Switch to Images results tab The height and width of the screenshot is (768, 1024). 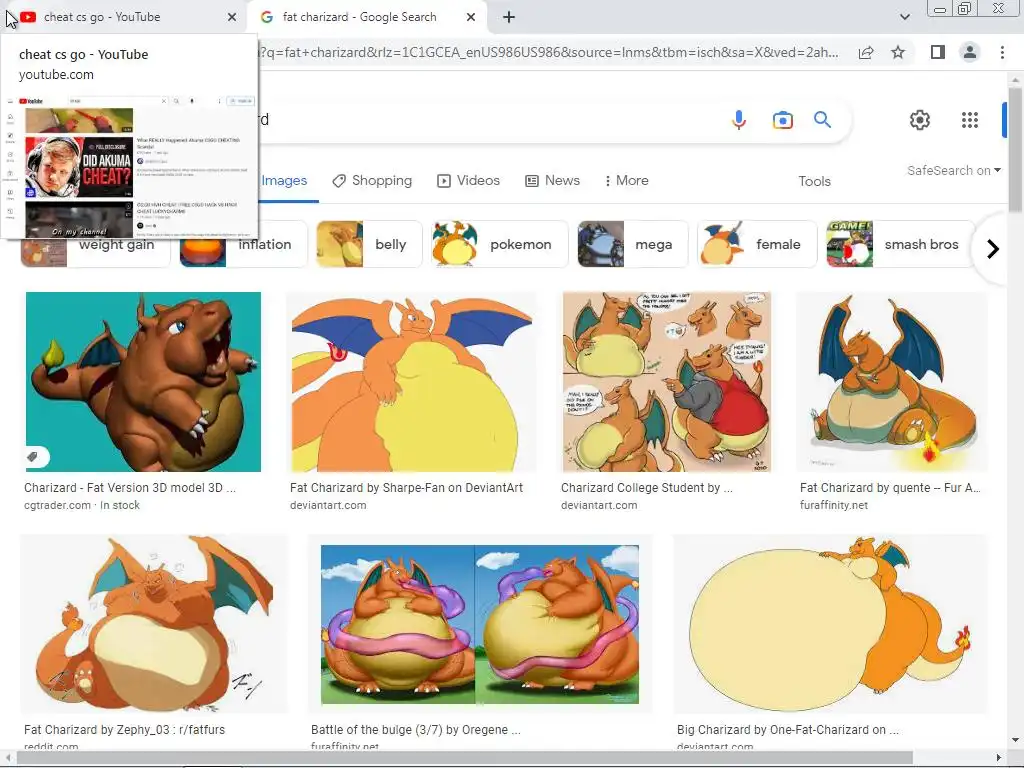(284, 181)
